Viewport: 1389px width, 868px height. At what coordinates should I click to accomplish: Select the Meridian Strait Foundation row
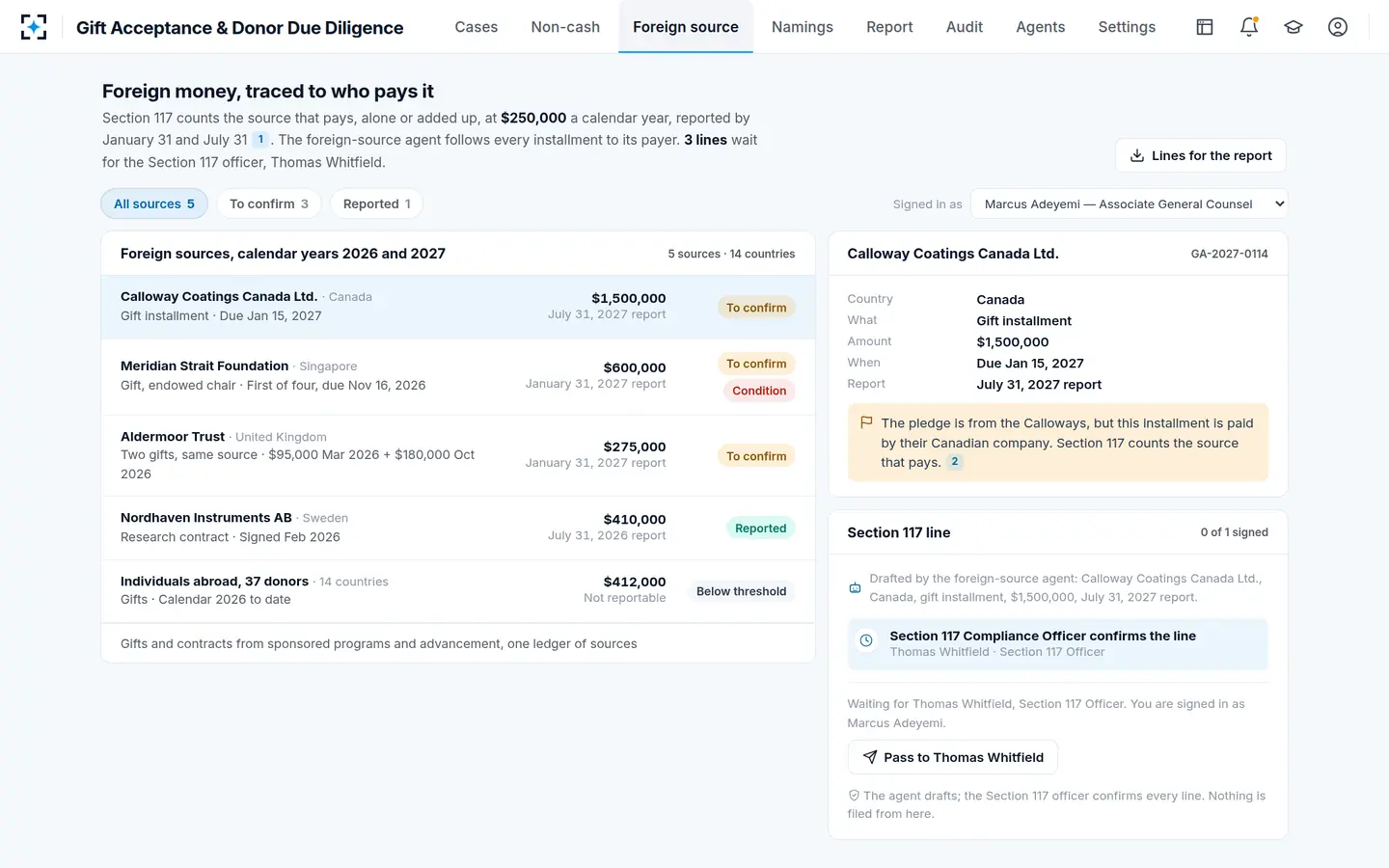point(458,376)
